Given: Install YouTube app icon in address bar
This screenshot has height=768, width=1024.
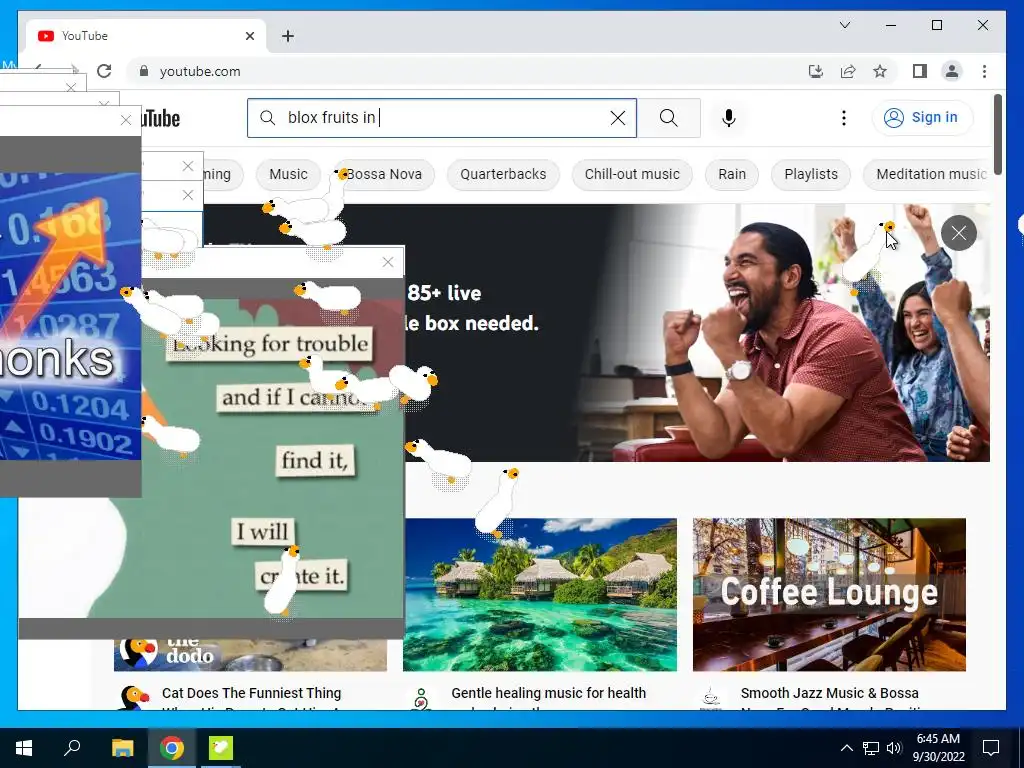Looking at the screenshot, I should [x=816, y=71].
